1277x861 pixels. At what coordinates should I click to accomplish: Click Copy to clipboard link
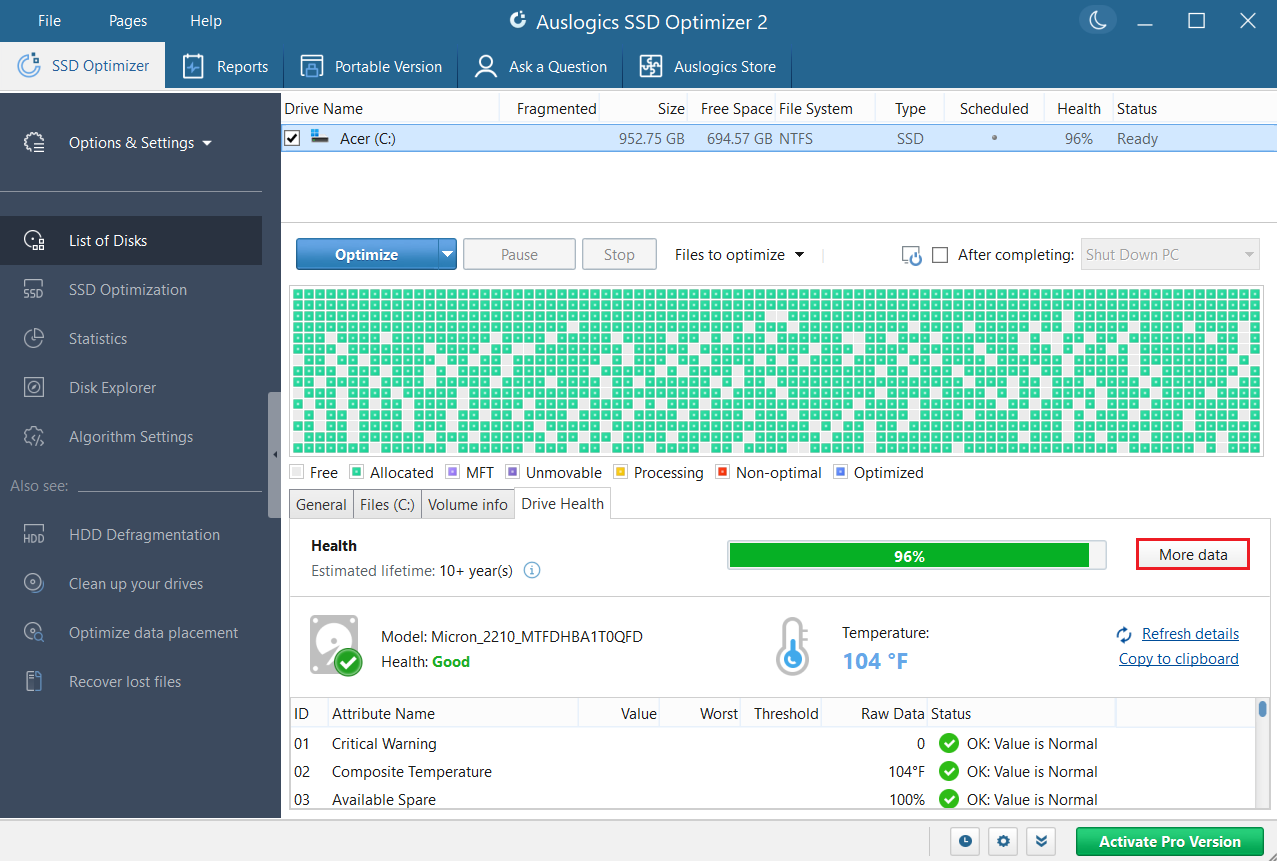click(1178, 659)
